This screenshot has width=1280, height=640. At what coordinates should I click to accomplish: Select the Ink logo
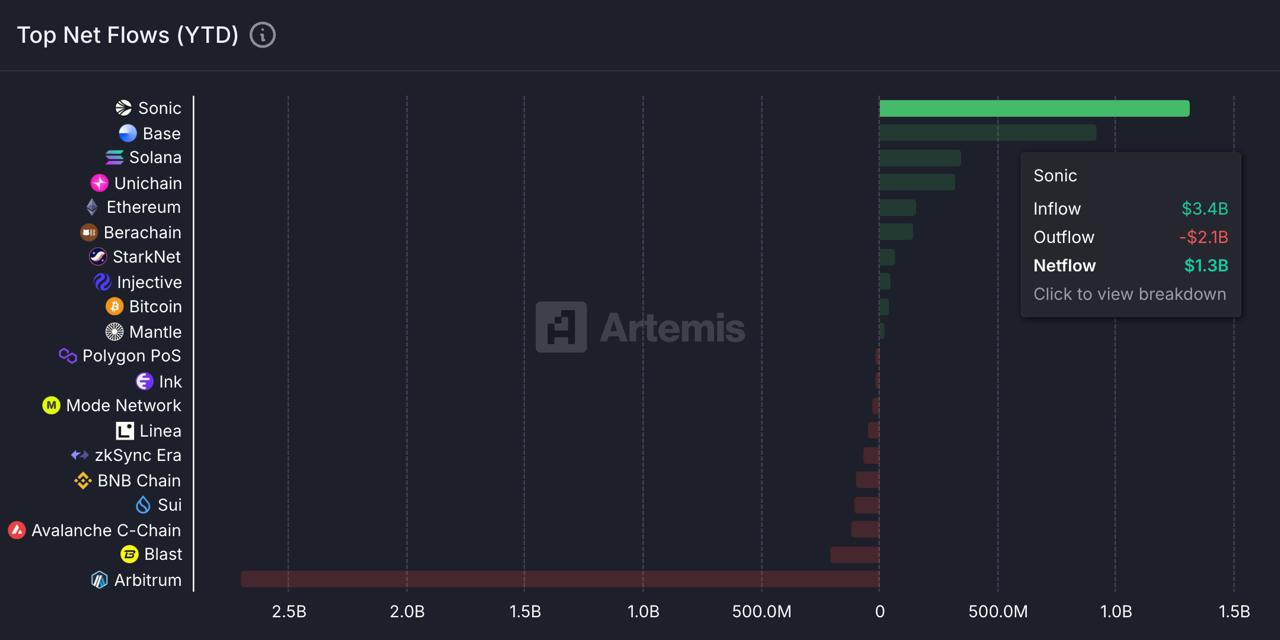tap(144, 381)
